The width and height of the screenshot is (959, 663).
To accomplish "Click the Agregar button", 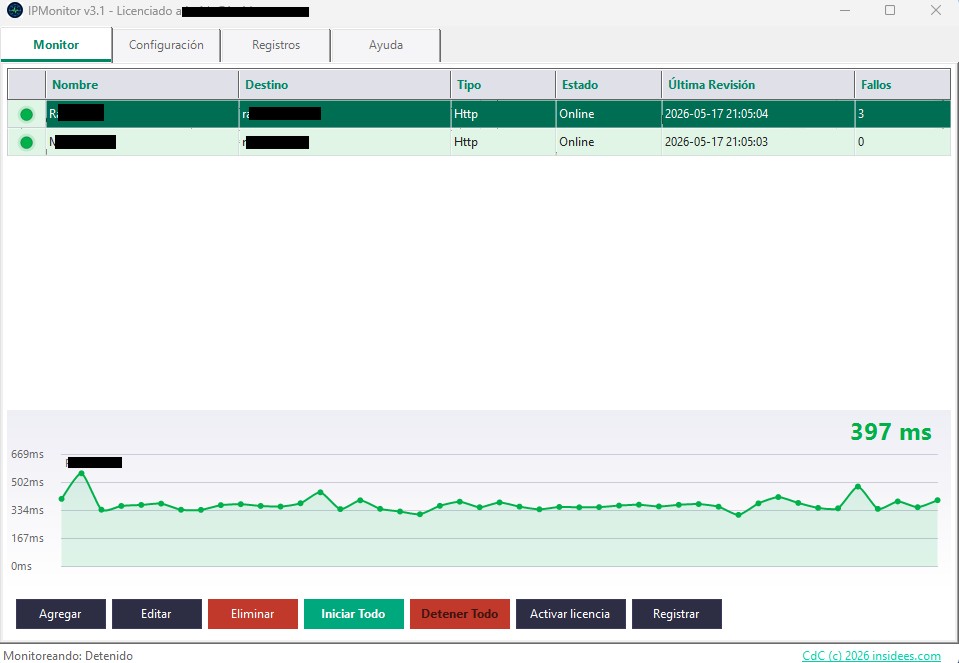I will click(61, 614).
